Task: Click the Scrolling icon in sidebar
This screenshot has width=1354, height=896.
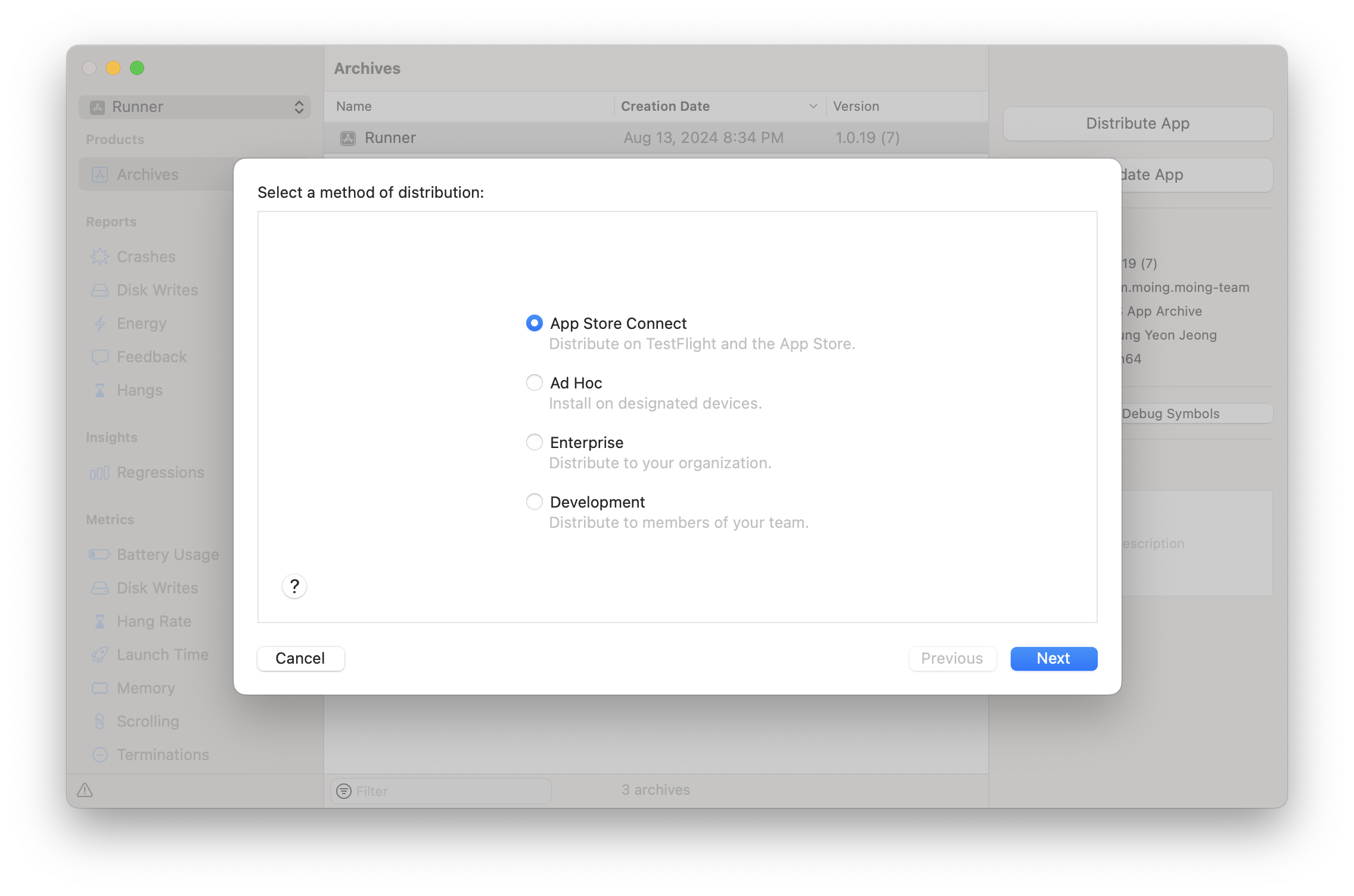Action: 100,721
